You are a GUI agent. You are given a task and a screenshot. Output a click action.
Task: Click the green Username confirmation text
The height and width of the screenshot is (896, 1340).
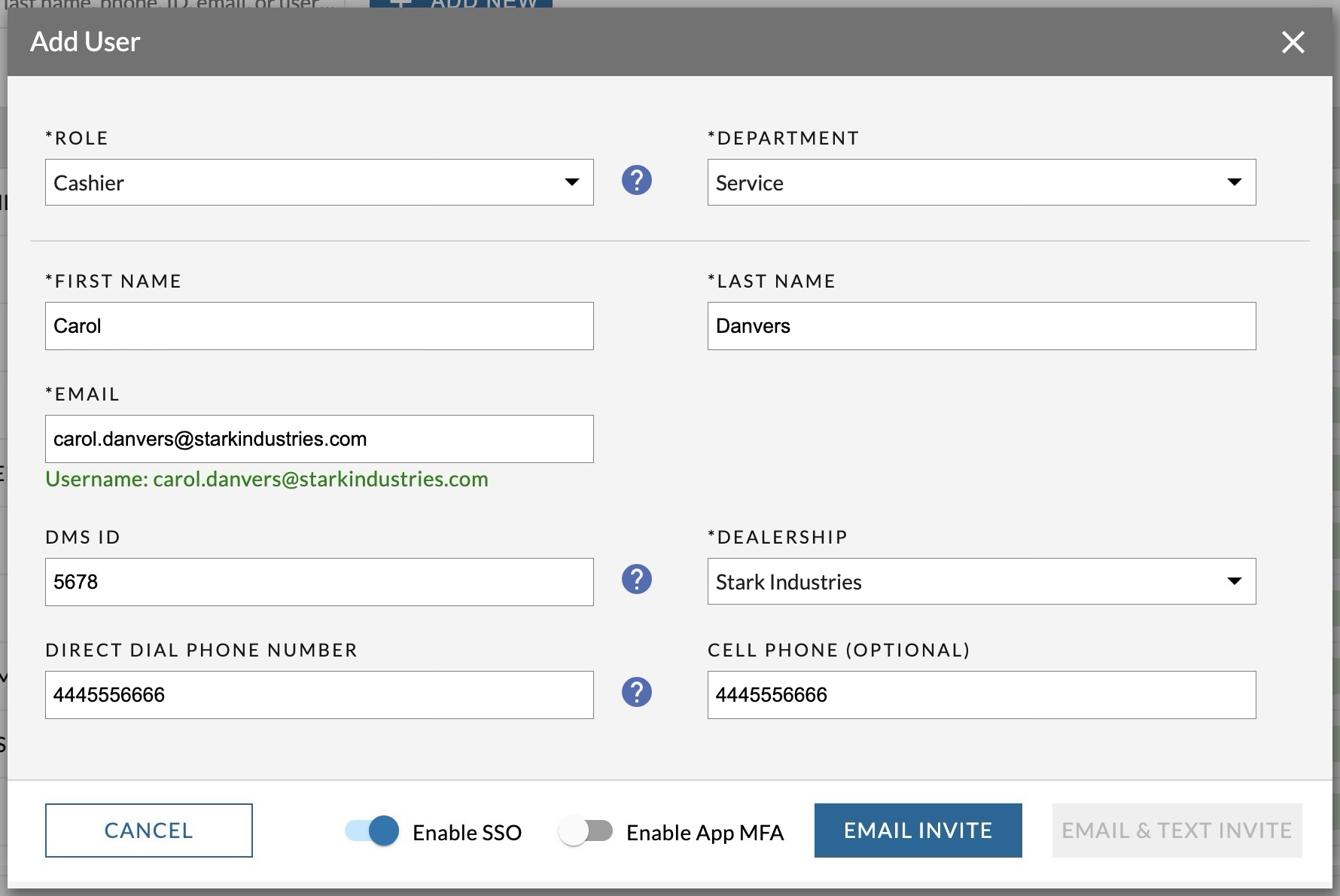267,480
